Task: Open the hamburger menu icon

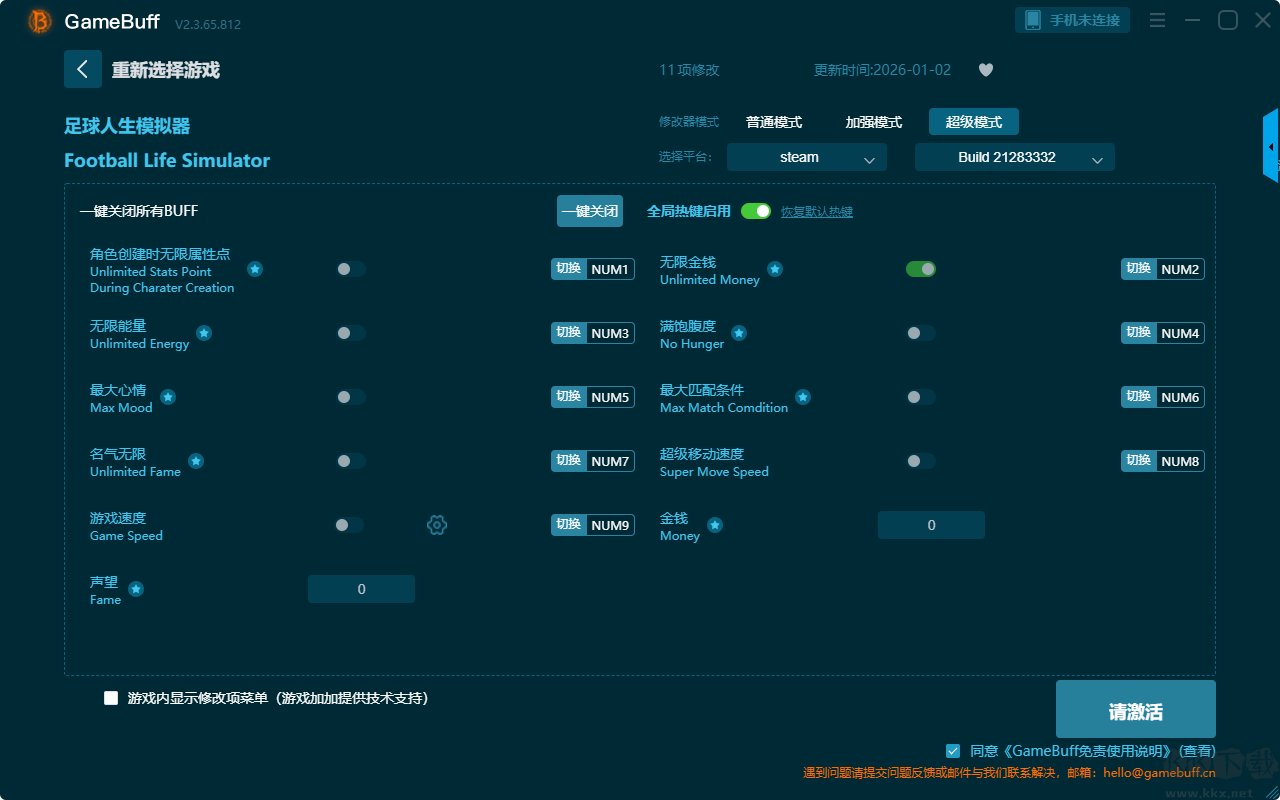Action: tap(1157, 20)
